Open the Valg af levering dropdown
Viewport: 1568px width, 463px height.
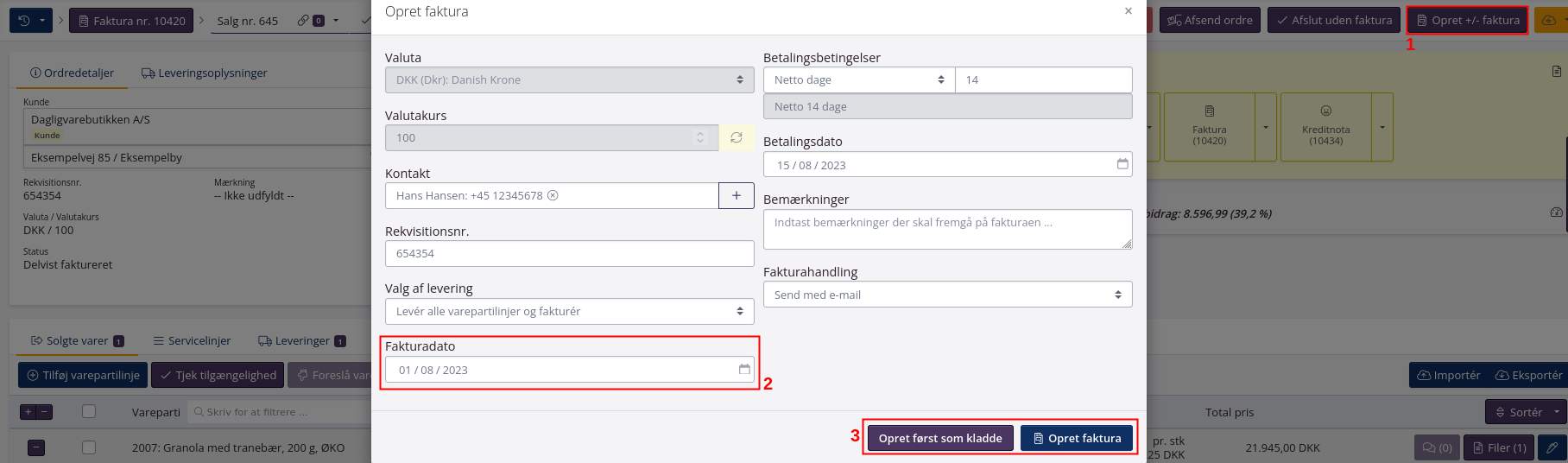pos(569,311)
